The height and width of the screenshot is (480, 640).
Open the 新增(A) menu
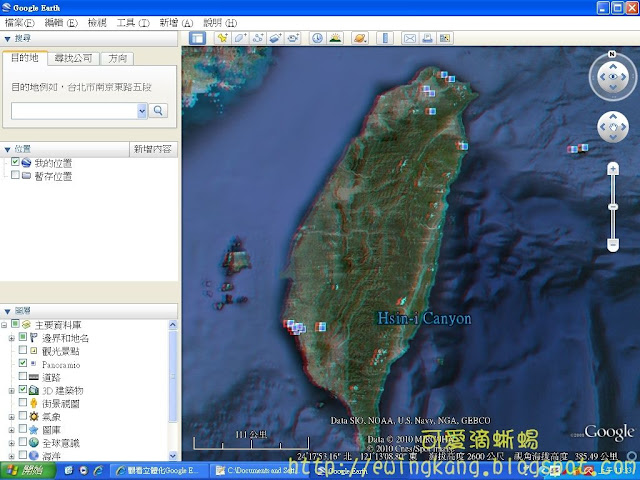(x=176, y=23)
